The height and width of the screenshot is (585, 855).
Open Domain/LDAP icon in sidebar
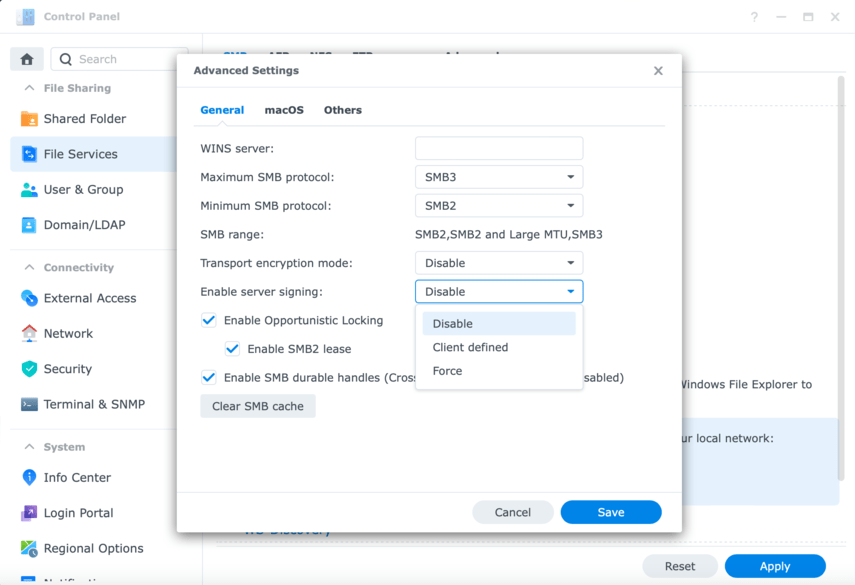click(x=29, y=225)
